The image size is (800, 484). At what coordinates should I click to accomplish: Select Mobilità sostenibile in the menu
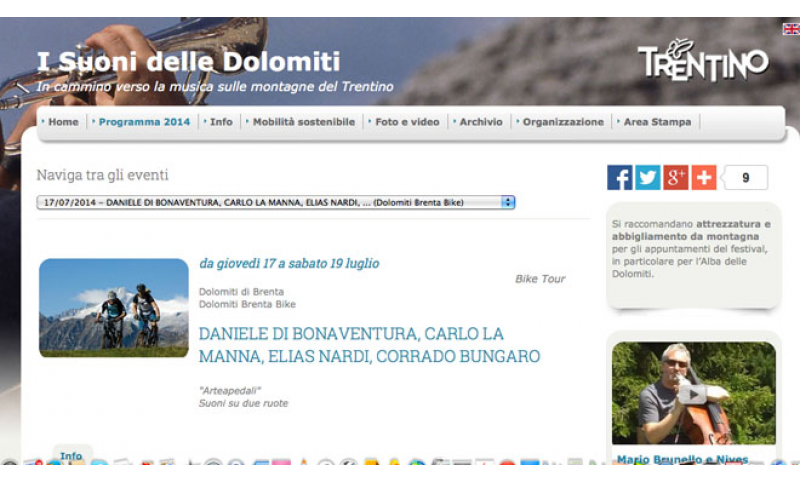click(304, 122)
